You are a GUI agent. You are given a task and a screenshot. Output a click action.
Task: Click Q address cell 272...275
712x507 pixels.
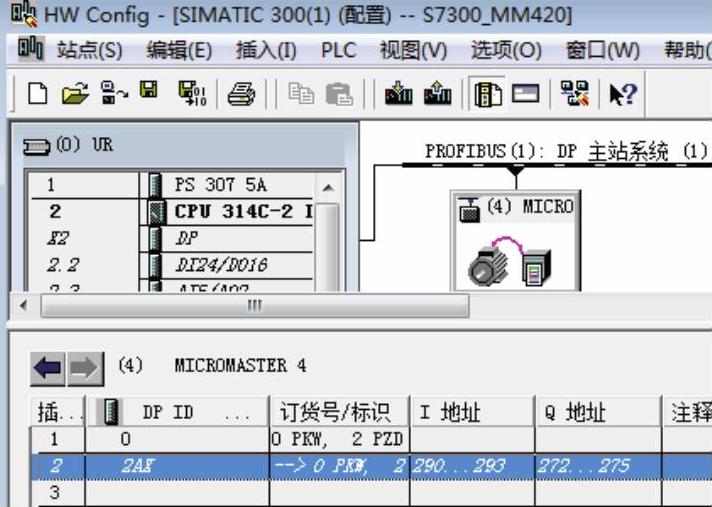click(598, 466)
